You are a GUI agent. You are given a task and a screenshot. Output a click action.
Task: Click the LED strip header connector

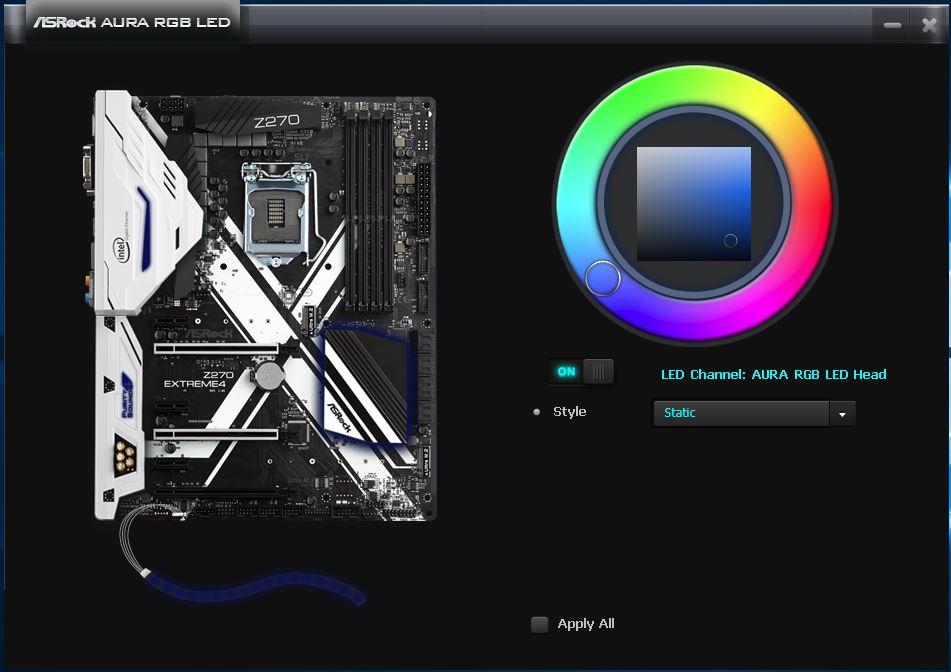146,573
